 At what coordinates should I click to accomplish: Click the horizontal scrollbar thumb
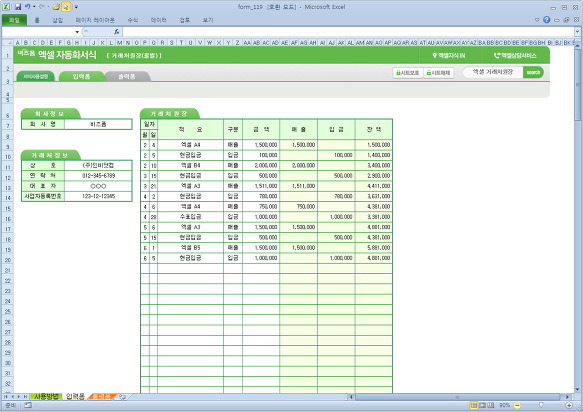click(457, 397)
